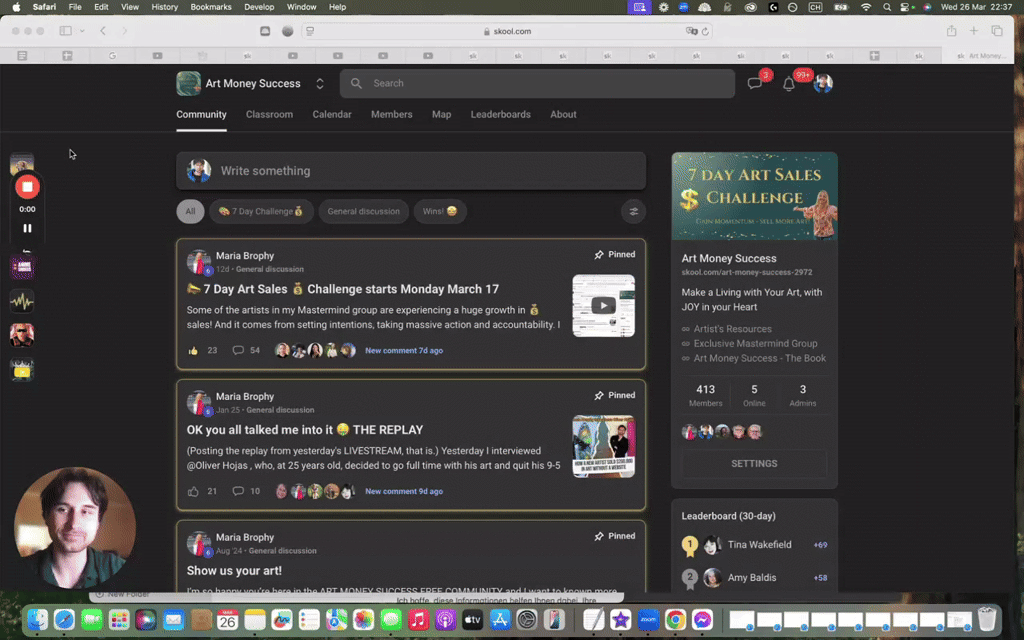This screenshot has height=640, width=1024.
Task: Open the date and time in the menu bar
Action: pyautogui.click(x=976, y=7)
